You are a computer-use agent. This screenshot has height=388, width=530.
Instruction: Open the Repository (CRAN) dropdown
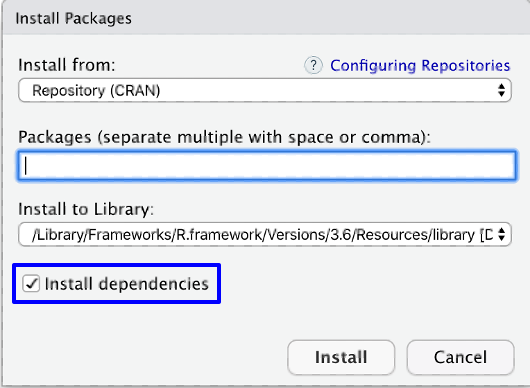(265, 90)
